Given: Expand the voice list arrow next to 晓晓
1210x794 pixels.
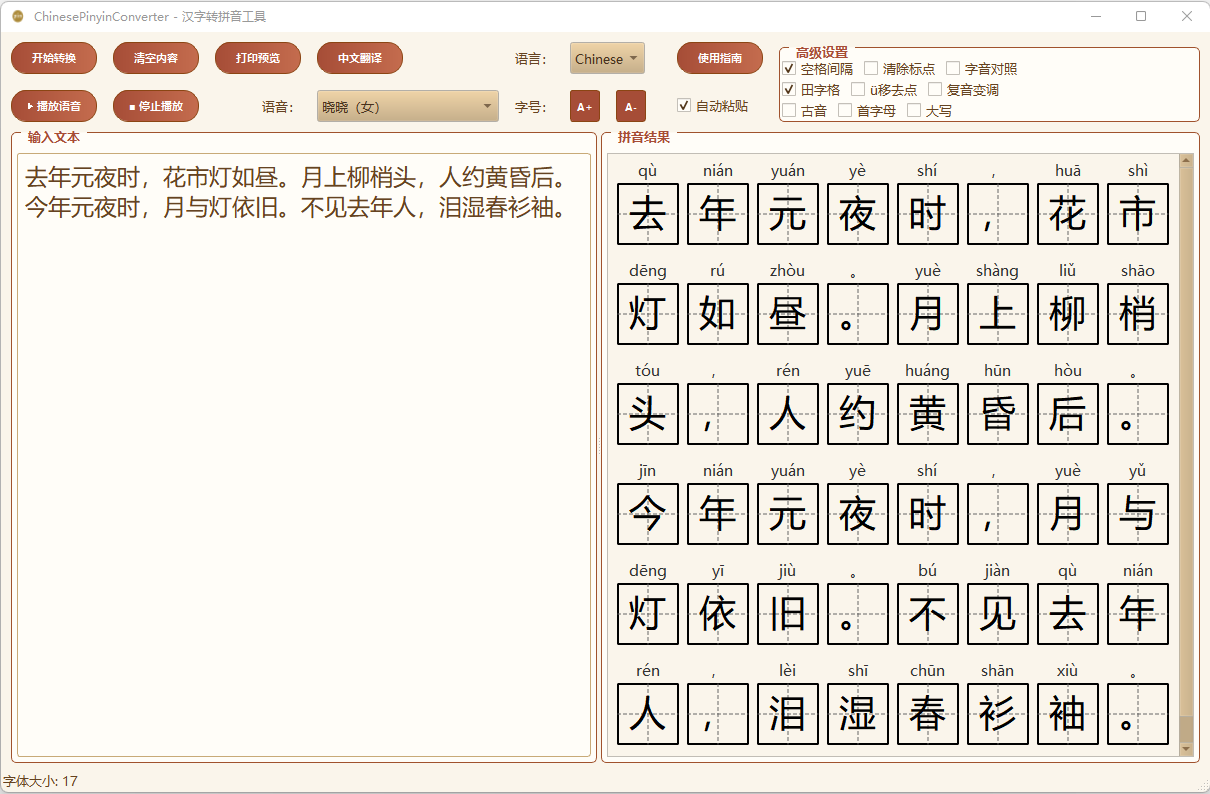Looking at the screenshot, I should pos(488,106).
